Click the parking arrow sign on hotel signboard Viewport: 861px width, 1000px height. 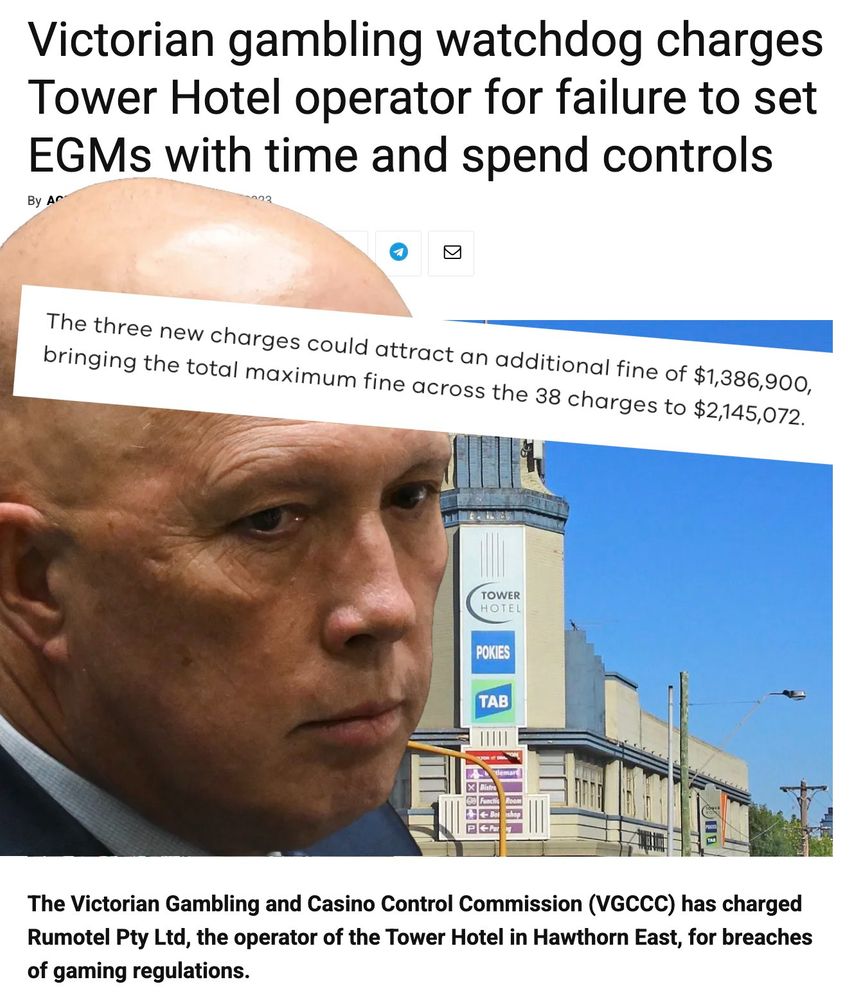(494, 828)
